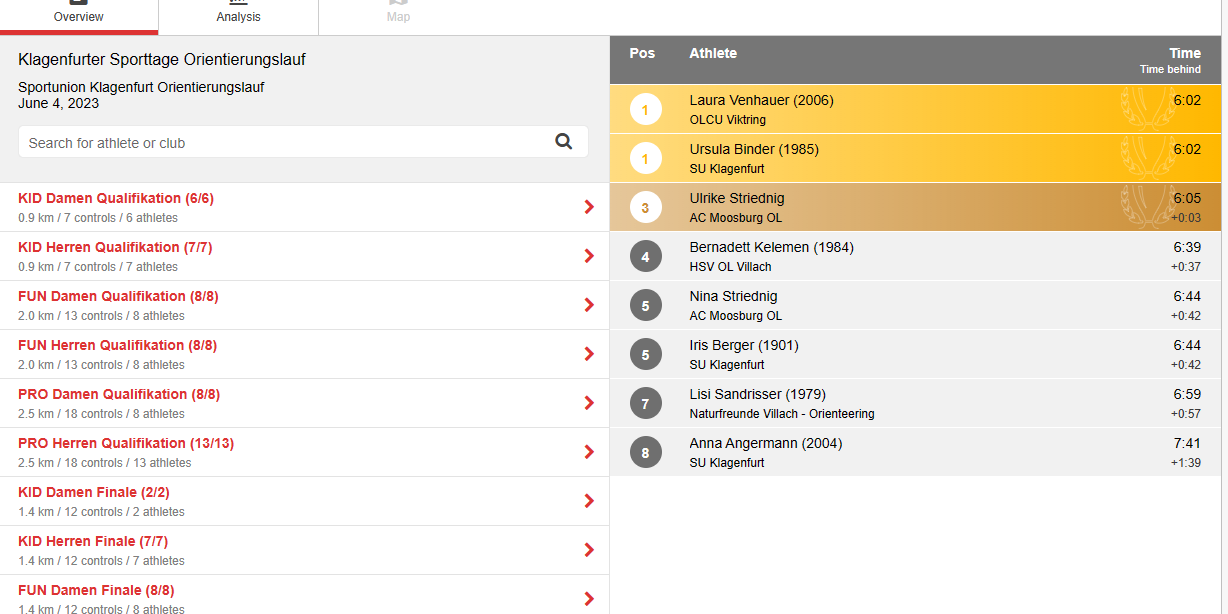Click position 1 badge for Laura Venhauer
This screenshot has height=614, width=1228.
tap(645, 109)
